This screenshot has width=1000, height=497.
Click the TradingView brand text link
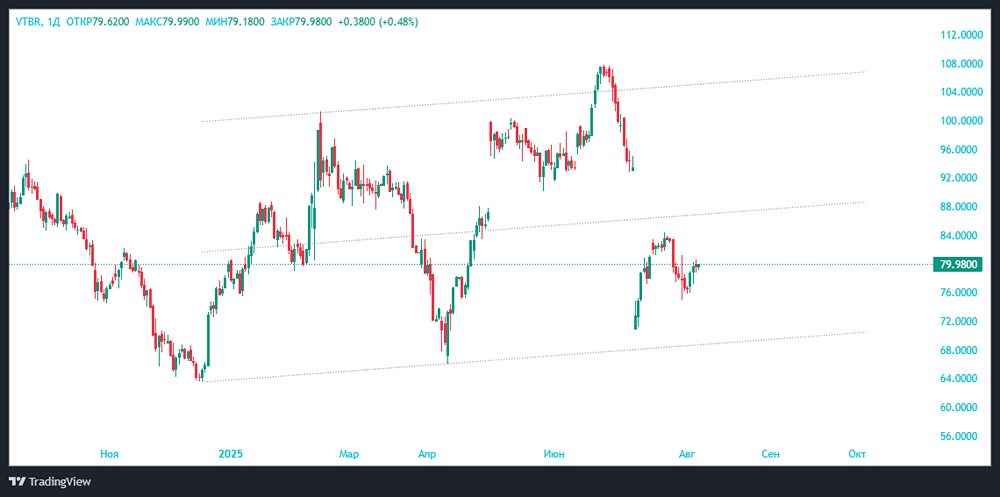(x=59, y=481)
